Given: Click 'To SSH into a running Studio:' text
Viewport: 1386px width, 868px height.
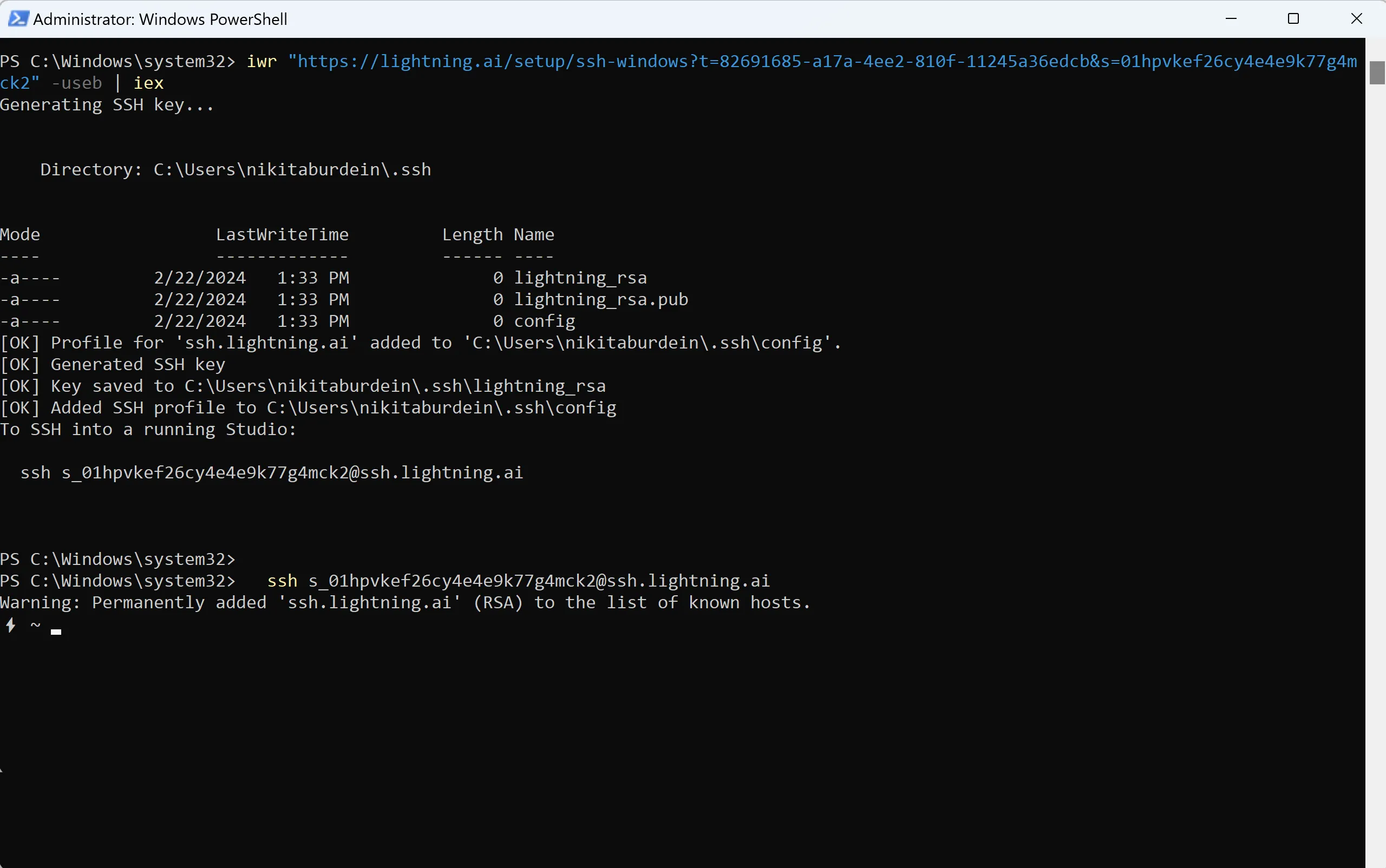Looking at the screenshot, I should click(x=148, y=430).
